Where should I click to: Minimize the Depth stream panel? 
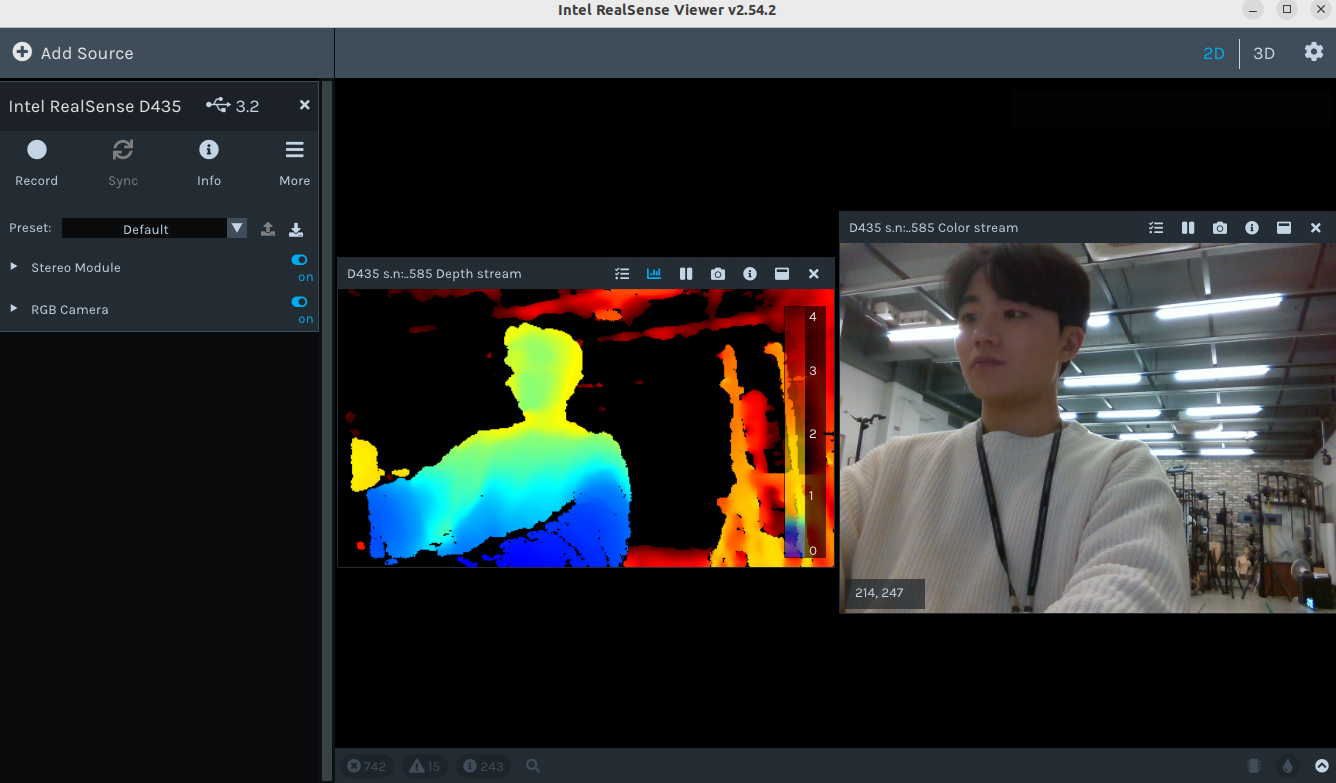[x=782, y=273]
